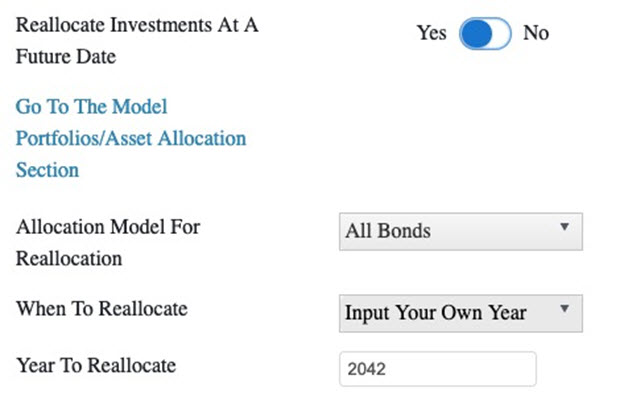Click the 2042 value in the year box

pyautogui.click(x=366, y=369)
